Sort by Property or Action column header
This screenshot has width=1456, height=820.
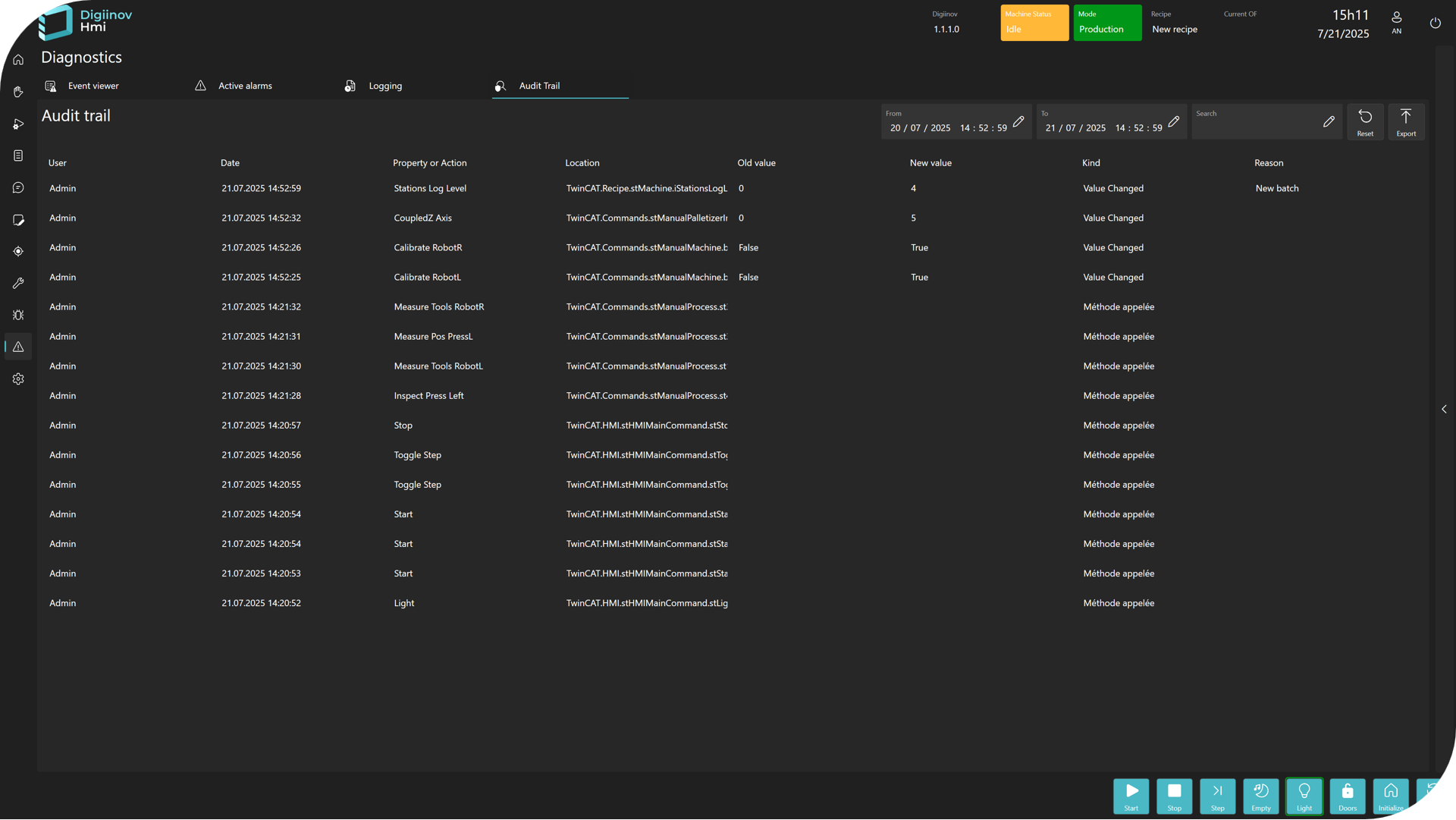click(x=429, y=163)
